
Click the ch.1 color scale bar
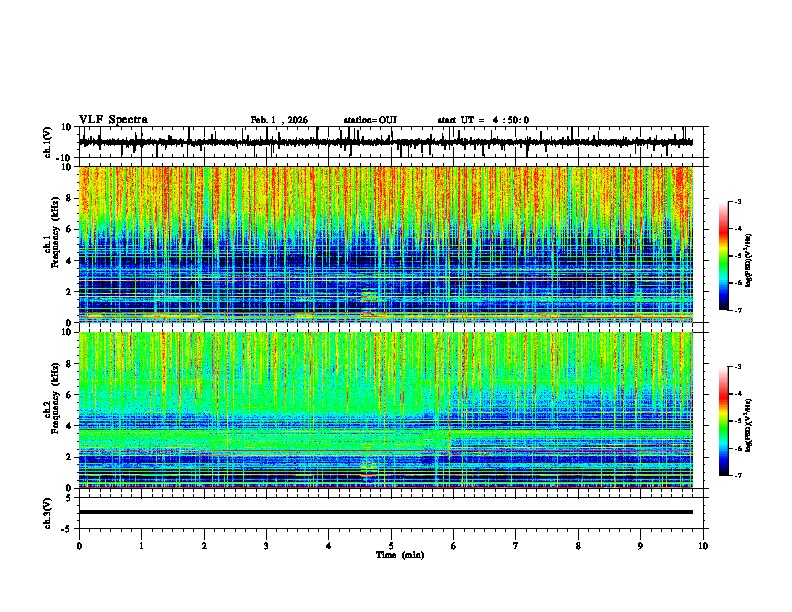723,256
